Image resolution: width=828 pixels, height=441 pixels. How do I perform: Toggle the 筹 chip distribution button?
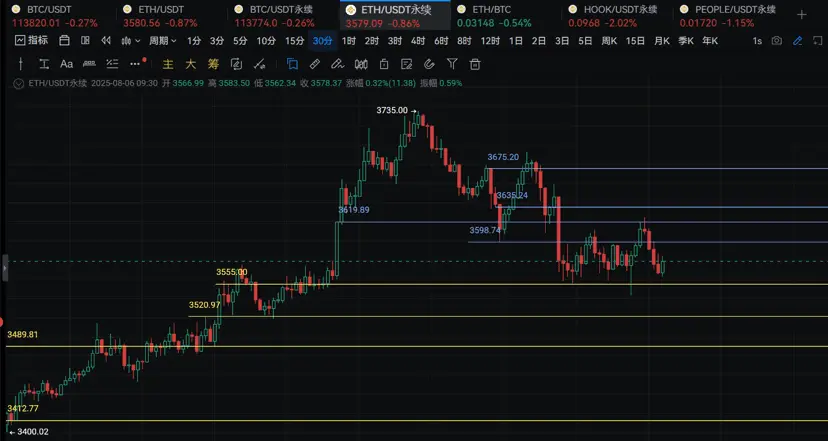[x=213, y=64]
